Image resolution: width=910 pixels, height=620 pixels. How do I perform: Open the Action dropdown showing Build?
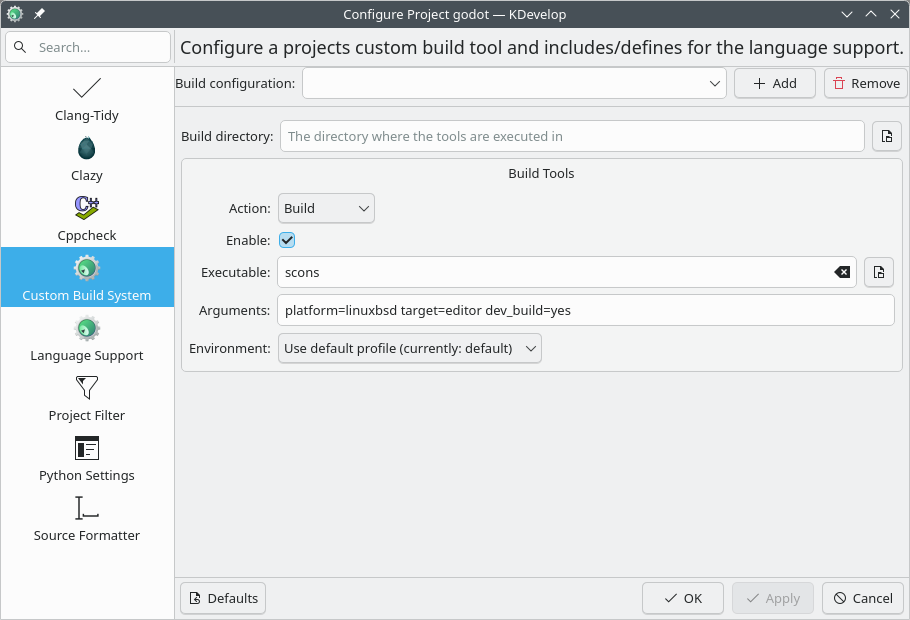click(x=326, y=208)
